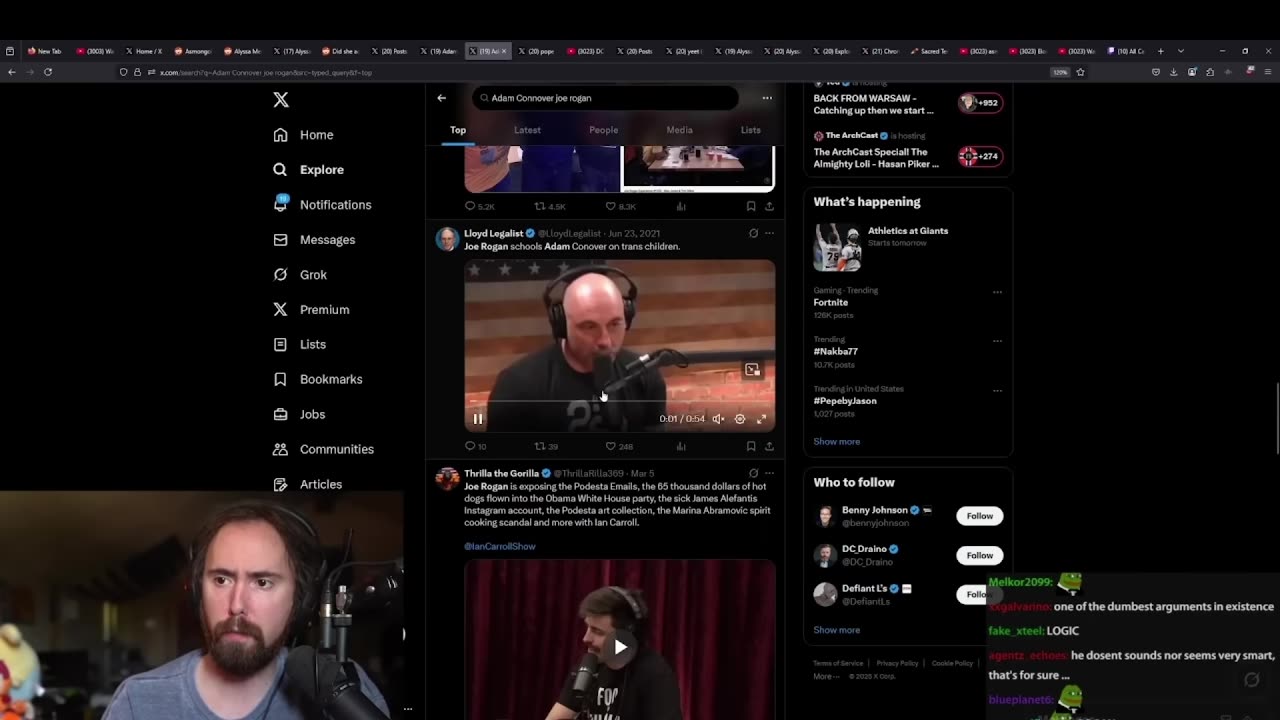The width and height of the screenshot is (1280, 720).
Task: Switch to the Latest tab
Action: [x=527, y=130]
